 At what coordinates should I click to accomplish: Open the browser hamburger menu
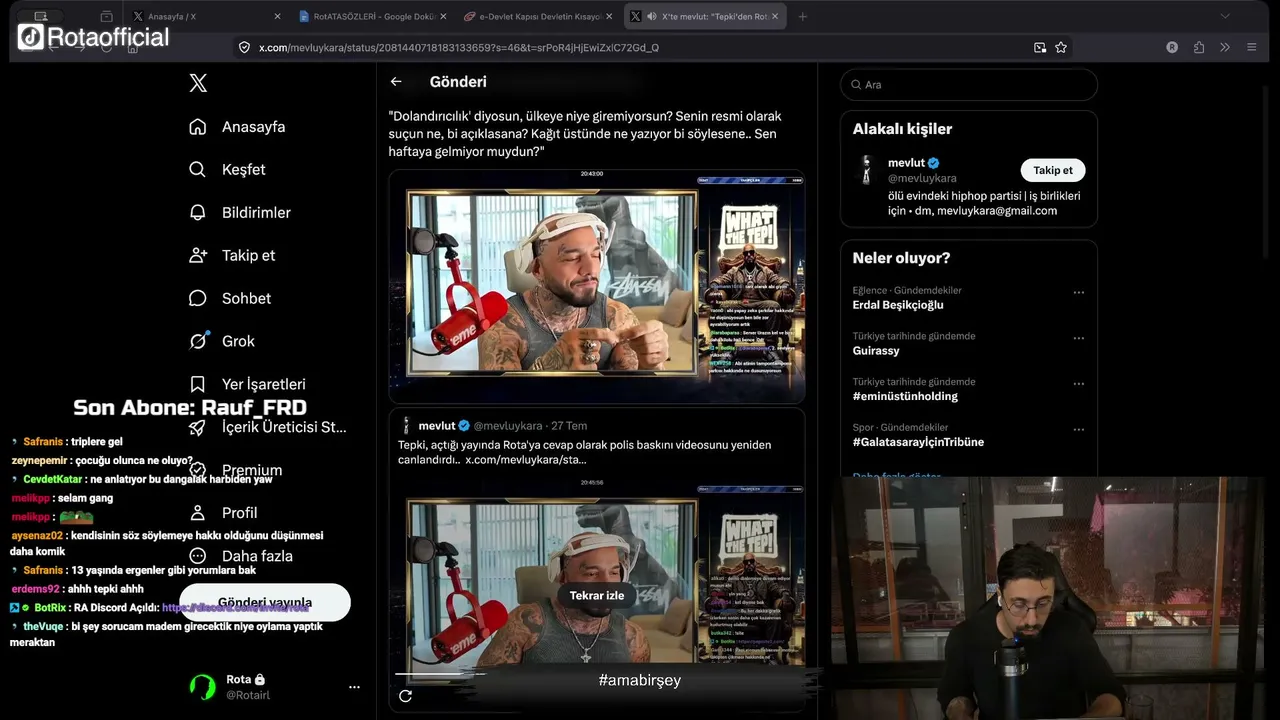pyautogui.click(x=1251, y=47)
